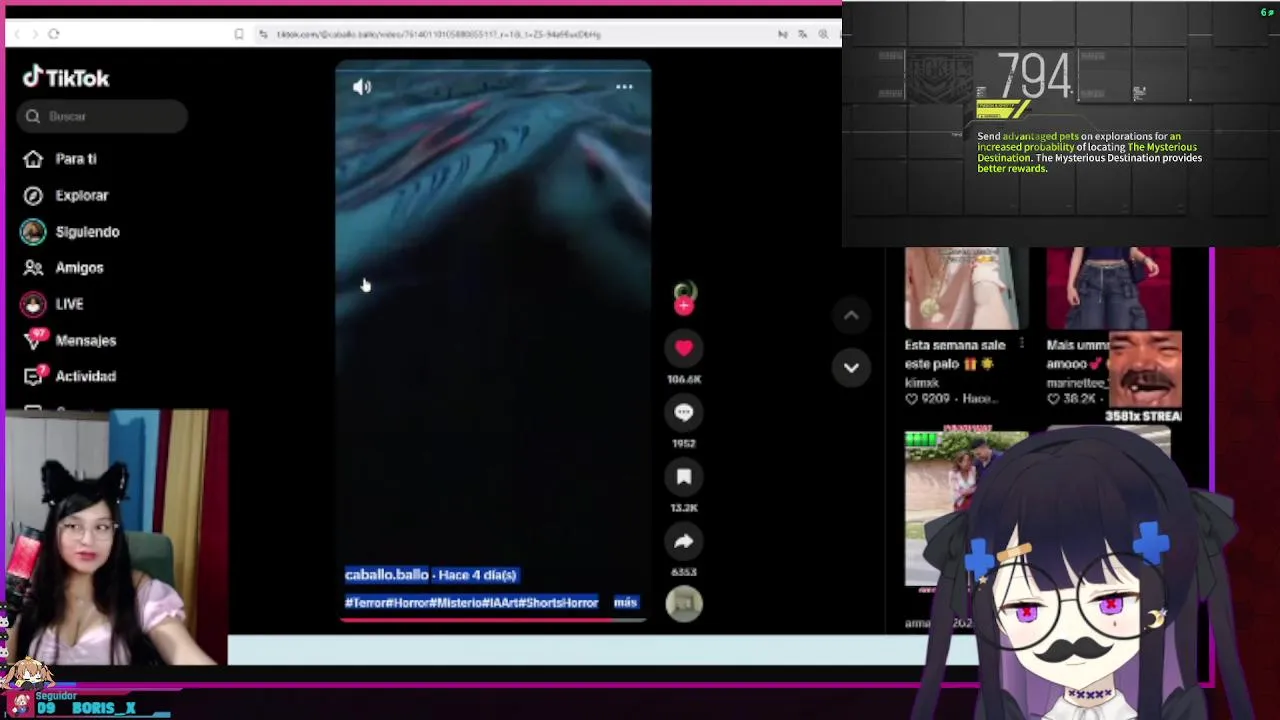Go to previous video with up arrow

(851, 315)
